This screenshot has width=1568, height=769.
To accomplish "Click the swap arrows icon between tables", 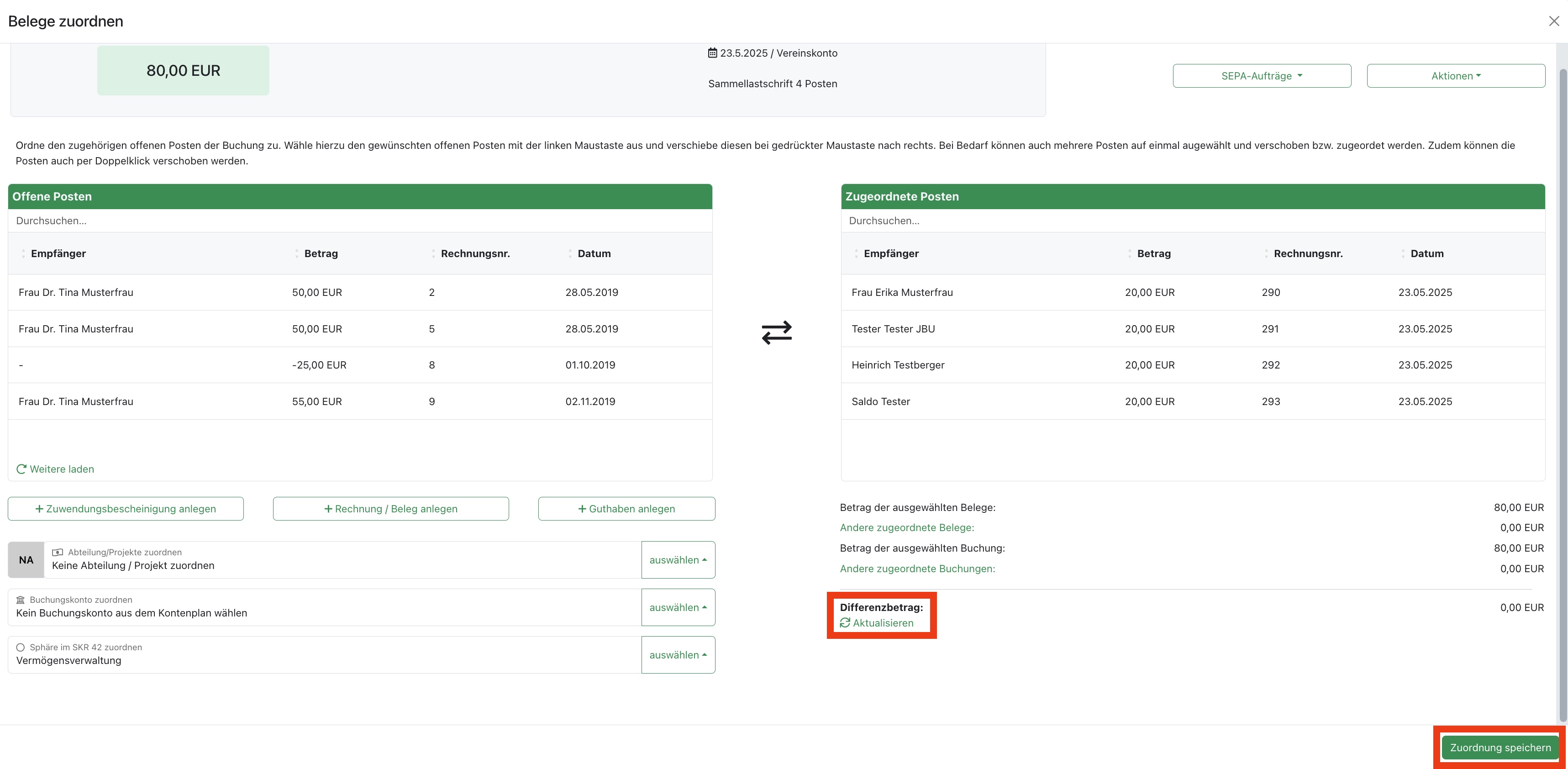I will pos(776,332).
